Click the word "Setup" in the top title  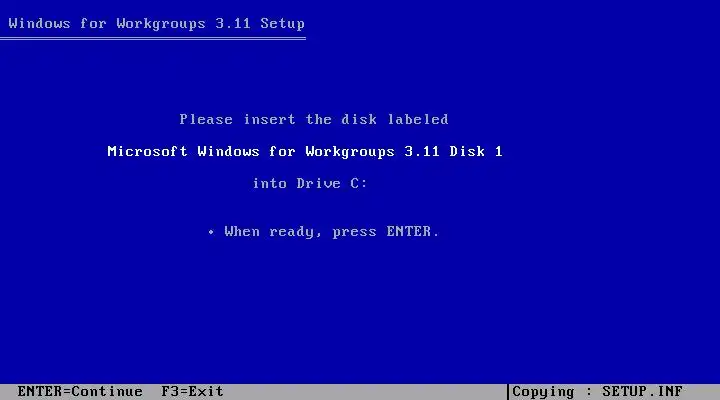pyautogui.click(x=282, y=23)
